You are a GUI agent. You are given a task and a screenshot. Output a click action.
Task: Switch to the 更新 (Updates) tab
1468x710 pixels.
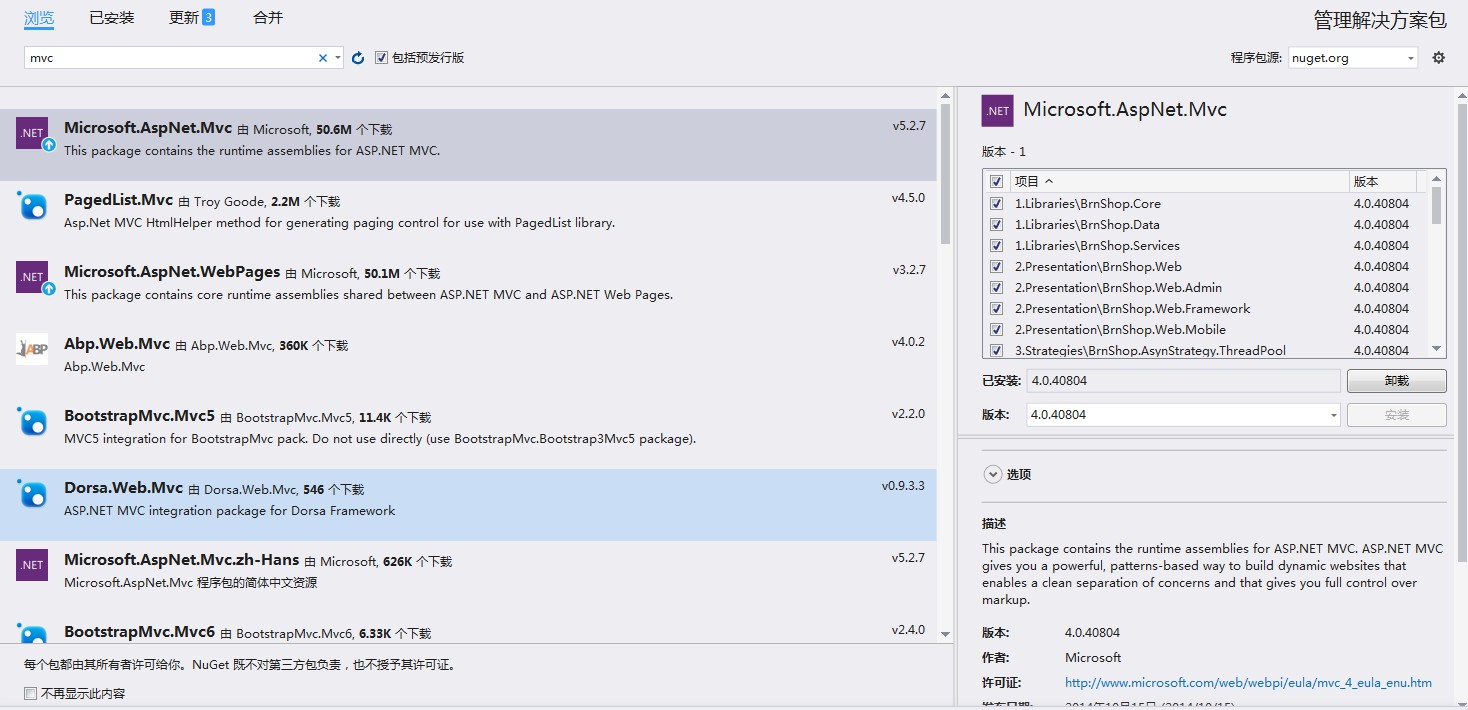click(x=192, y=18)
